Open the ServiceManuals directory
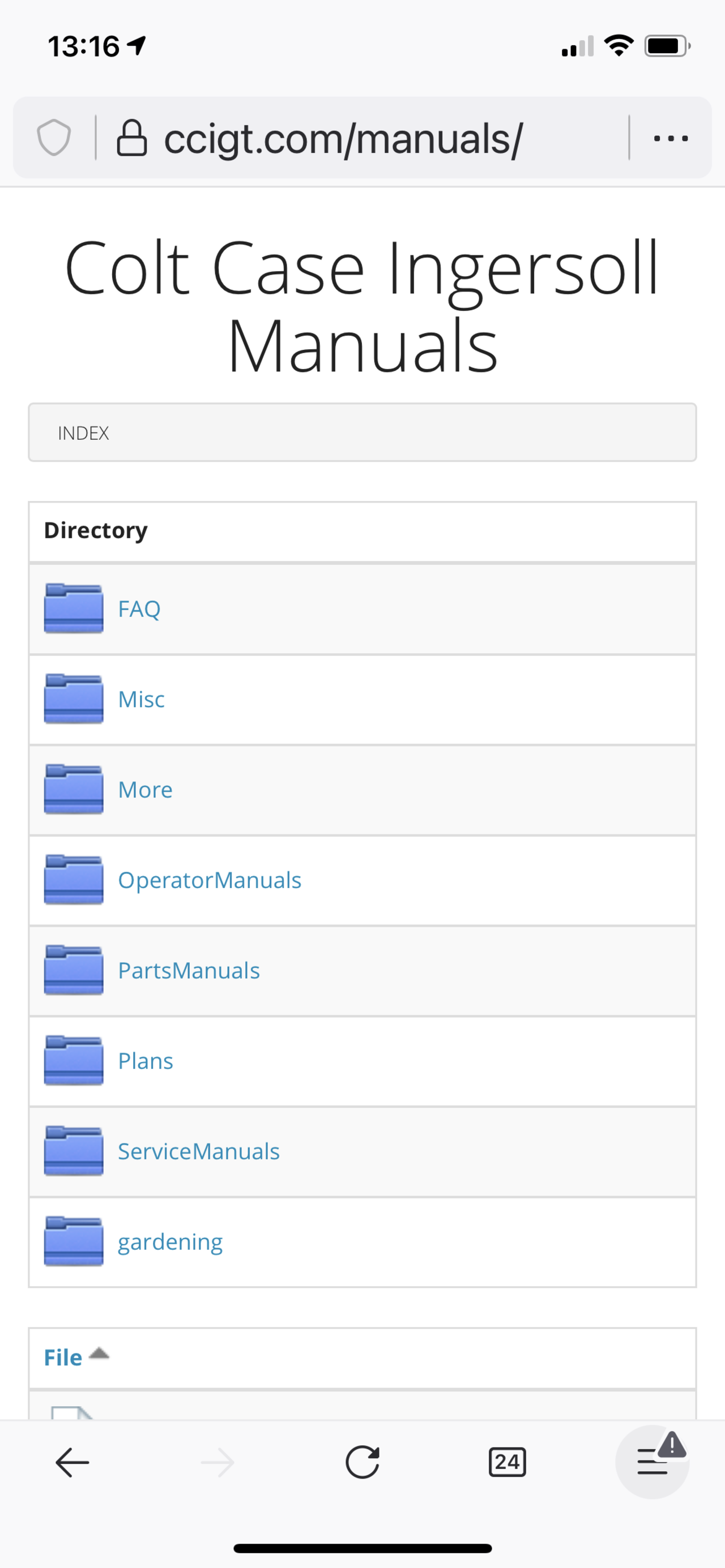 [x=199, y=1151]
